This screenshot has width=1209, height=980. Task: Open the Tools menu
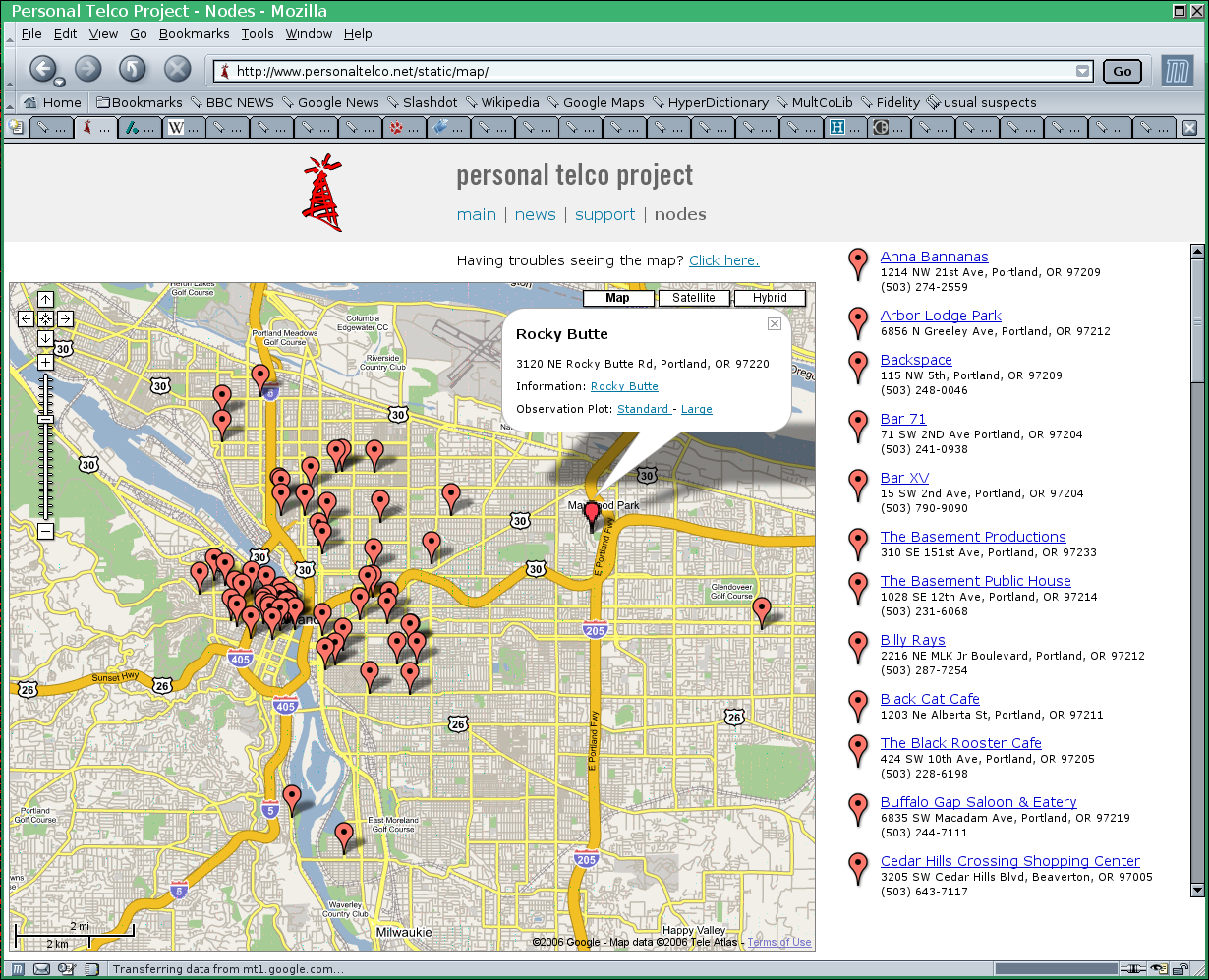tap(258, 33)
